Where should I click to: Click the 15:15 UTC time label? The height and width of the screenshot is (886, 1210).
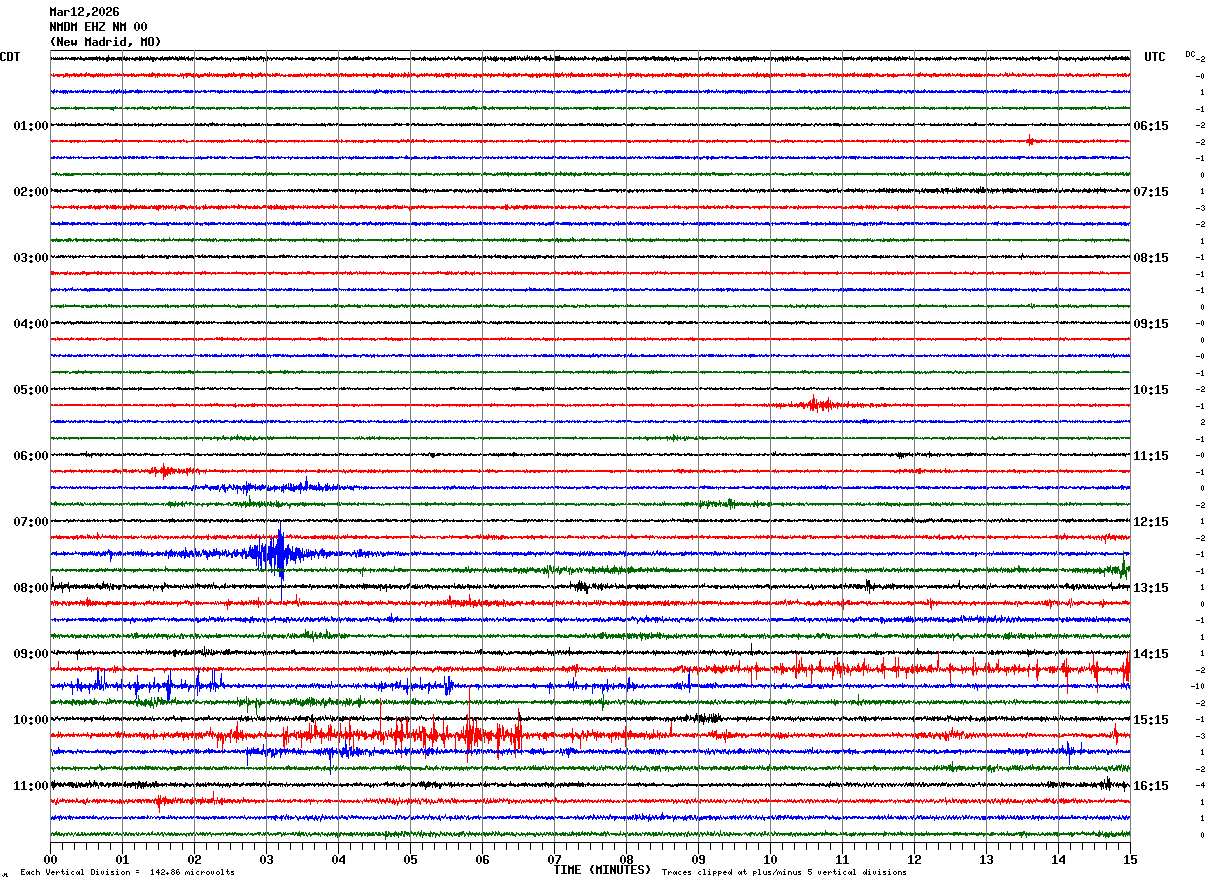pyautogui.click(x=1151, y=720)
